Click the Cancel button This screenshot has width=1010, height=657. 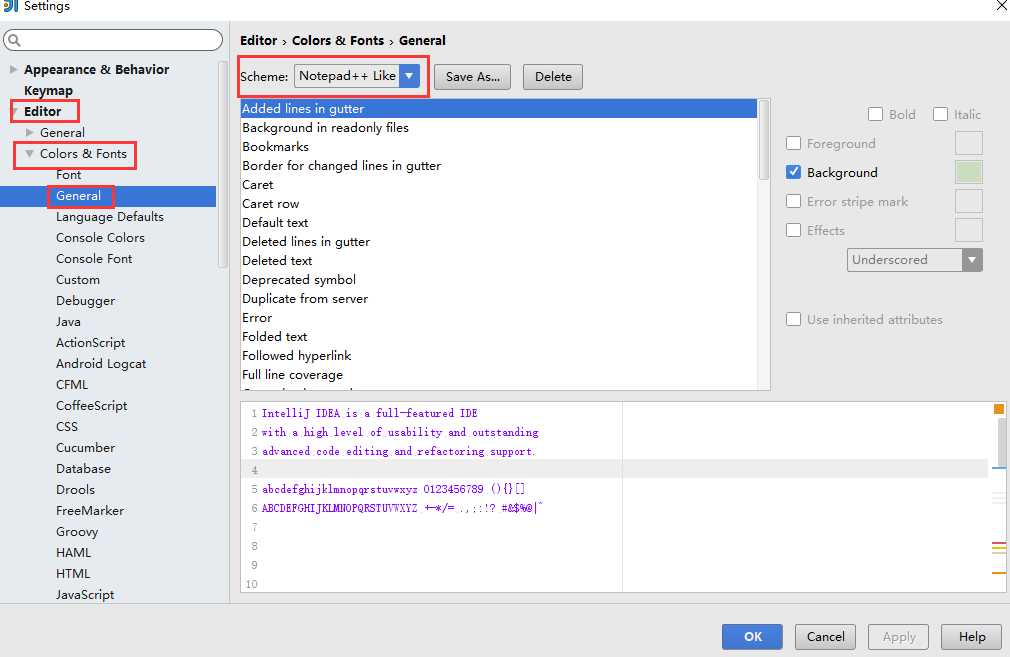tap(825, 636)
